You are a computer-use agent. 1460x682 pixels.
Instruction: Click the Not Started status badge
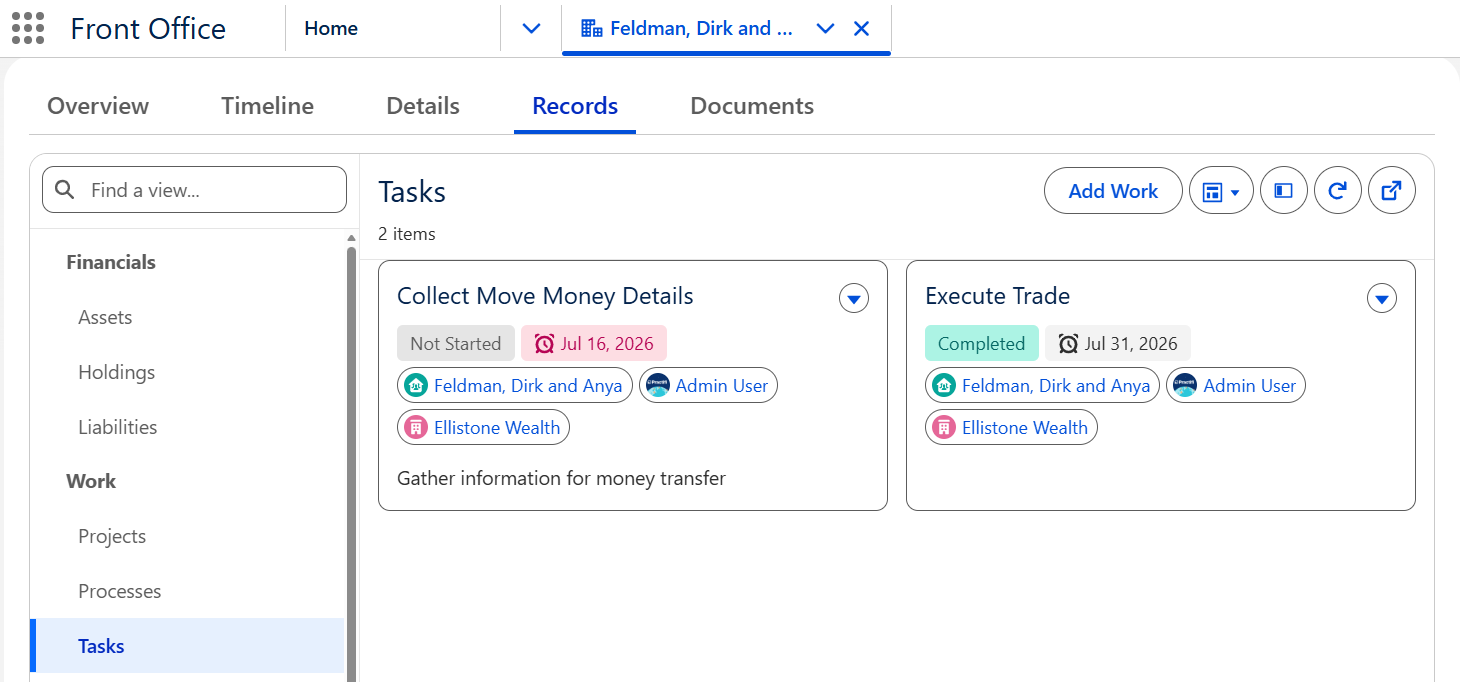[455, 343]
